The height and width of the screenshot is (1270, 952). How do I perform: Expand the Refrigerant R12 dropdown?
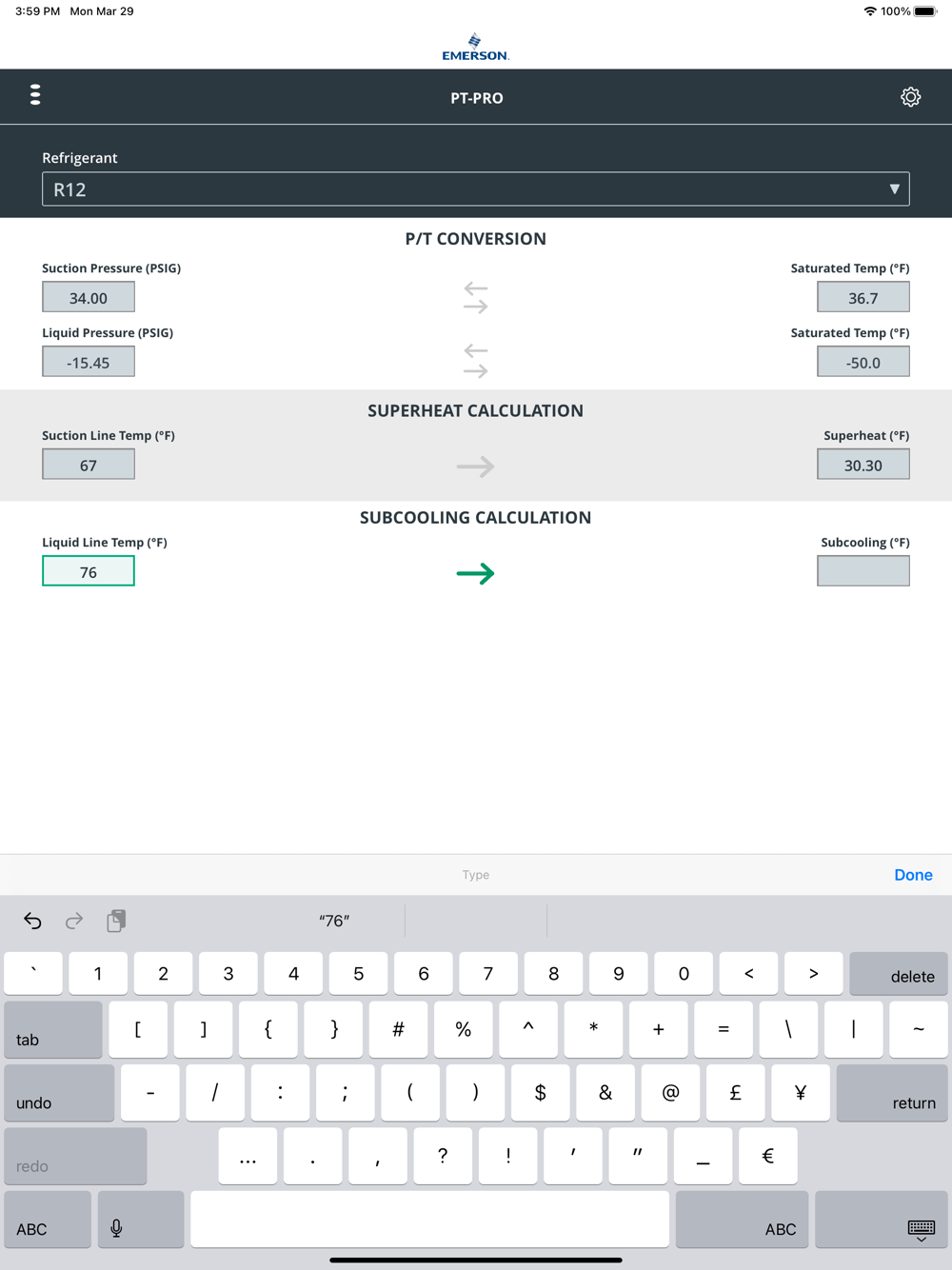click(x=475, y=189)
